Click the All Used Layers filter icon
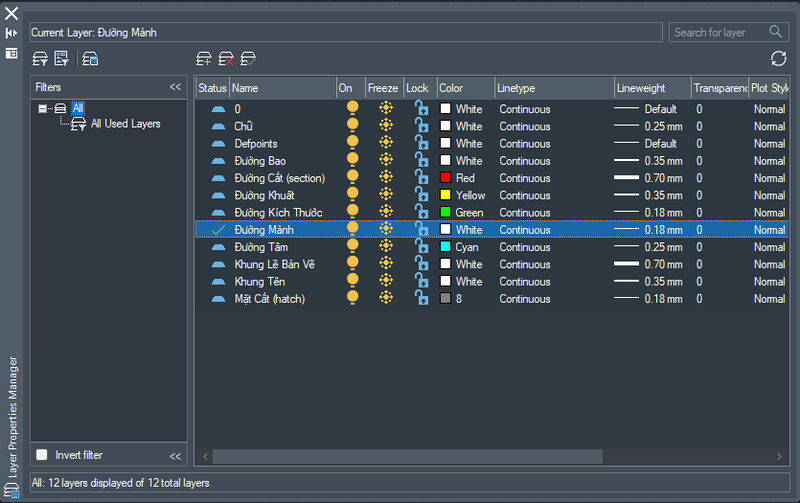Screen dimensions: 800x503 [78, 124]
